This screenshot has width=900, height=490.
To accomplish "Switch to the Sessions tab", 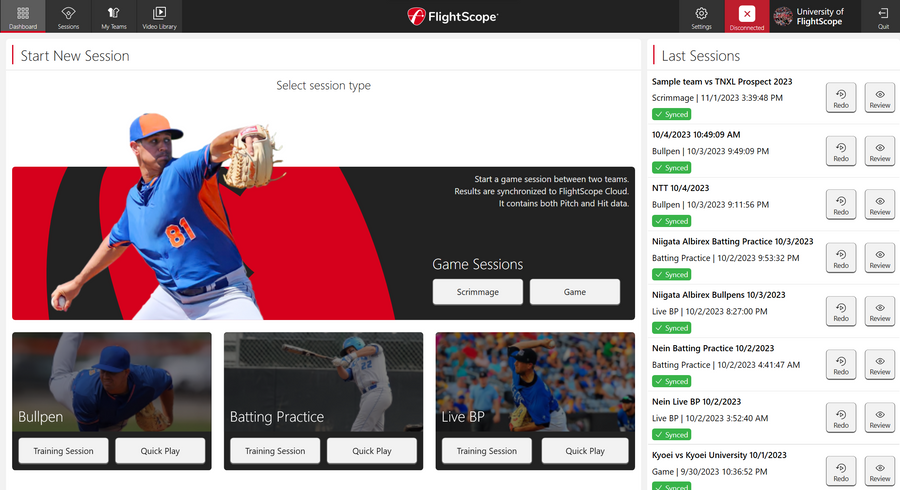I will coord(68,16).
